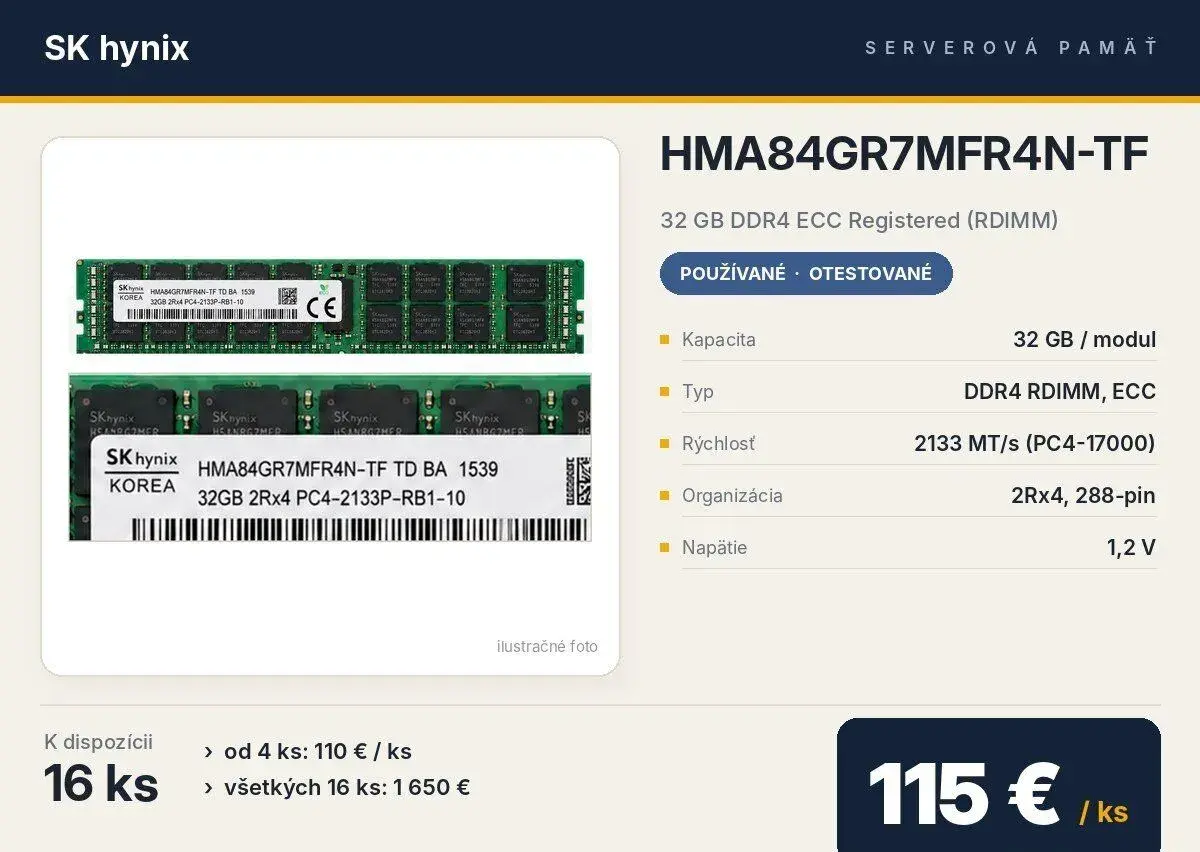Click the chevron before všetkých 16 ks
This screenshot has width=1200, height=852.
208,787
